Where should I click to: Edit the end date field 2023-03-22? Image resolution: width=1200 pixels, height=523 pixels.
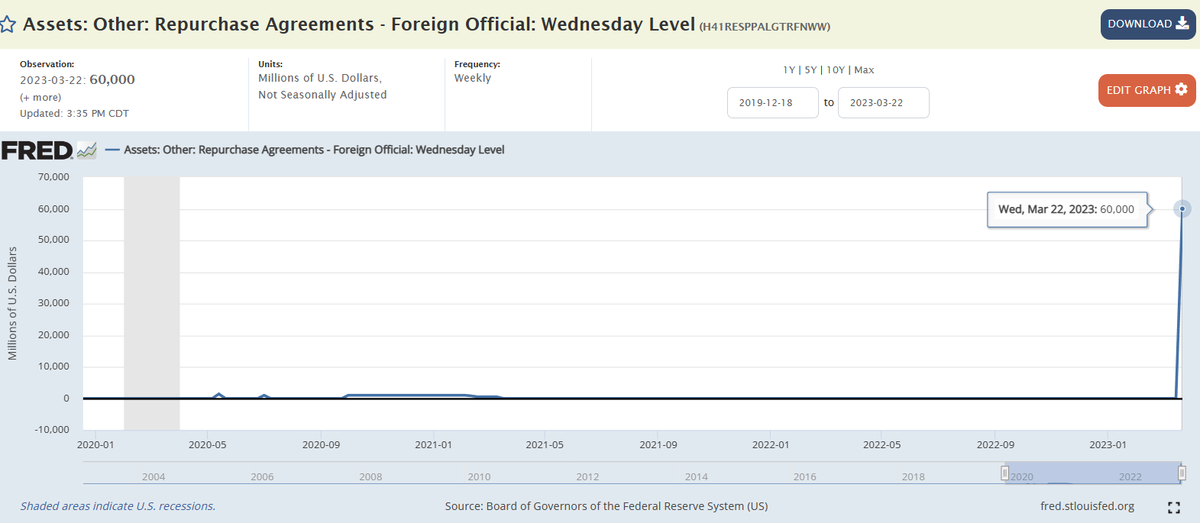883,103
